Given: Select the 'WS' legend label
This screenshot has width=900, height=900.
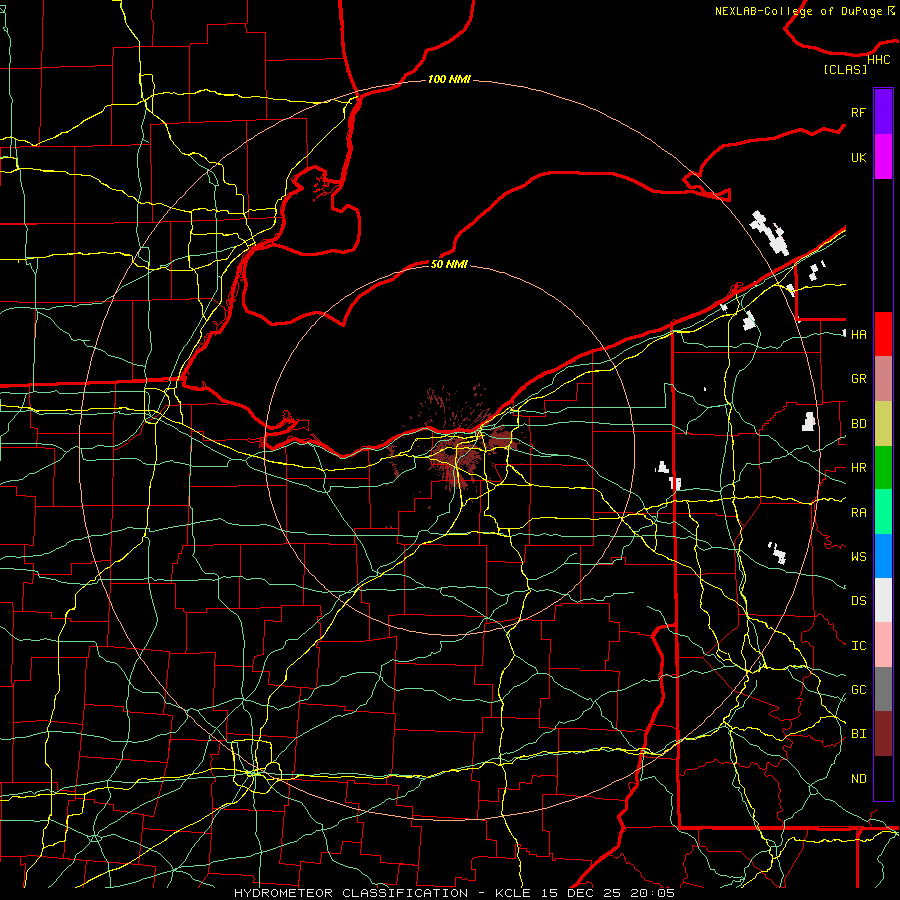Looking at the screenshot, I should tap(858, 556).
